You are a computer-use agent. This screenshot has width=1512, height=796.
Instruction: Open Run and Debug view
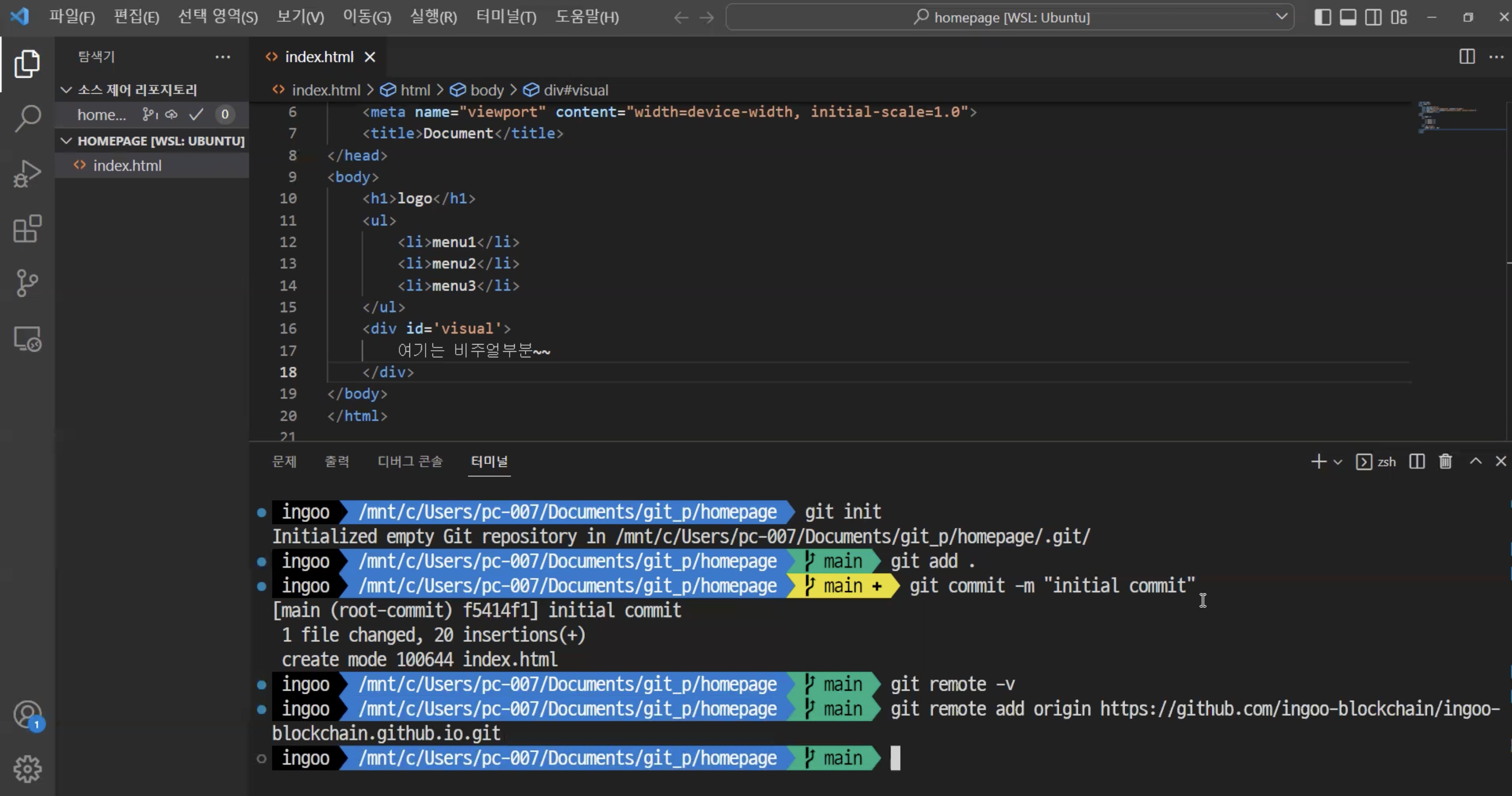pyautogui.click(x=27, y=174)
